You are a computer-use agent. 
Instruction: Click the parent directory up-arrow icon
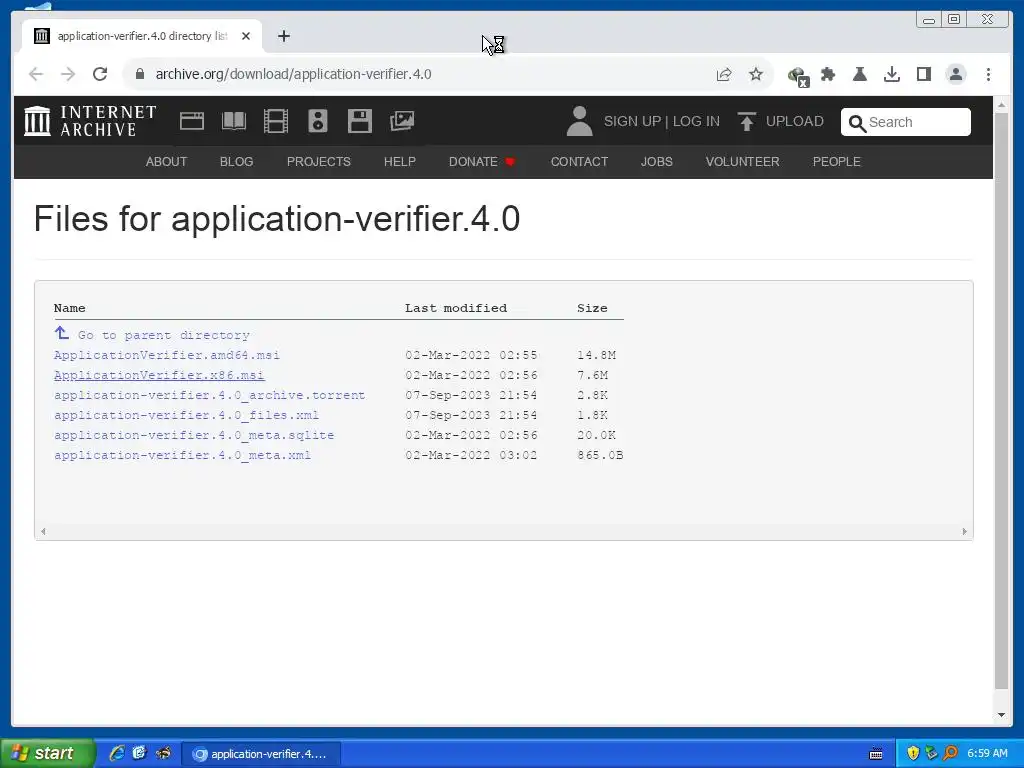coord(61,333)
